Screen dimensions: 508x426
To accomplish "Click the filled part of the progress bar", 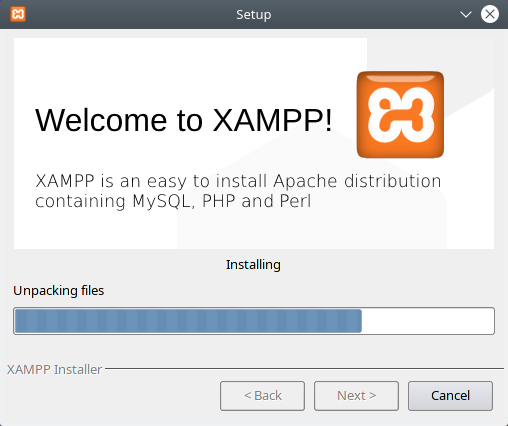I will point(188,321).
